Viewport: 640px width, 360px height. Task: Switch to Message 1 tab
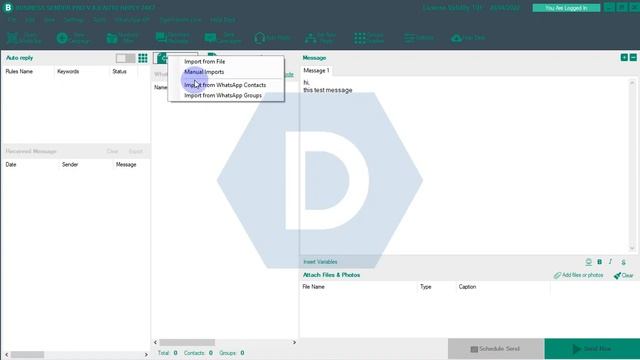click(x=316, y=71)
